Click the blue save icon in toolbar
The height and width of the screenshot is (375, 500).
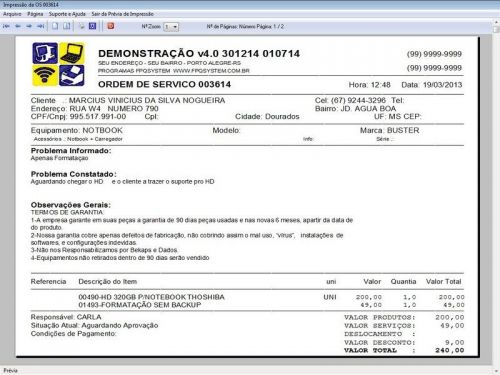[x=93, y=26]
